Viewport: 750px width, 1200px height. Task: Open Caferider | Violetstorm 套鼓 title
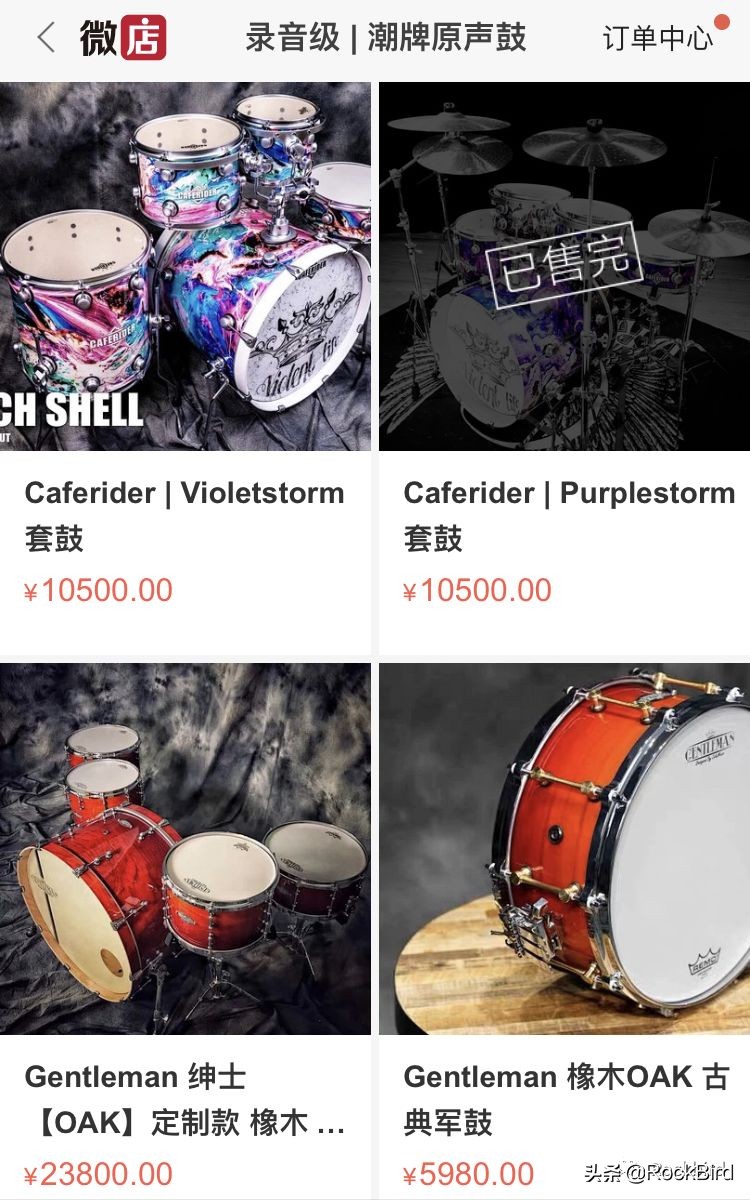(185, 515)
